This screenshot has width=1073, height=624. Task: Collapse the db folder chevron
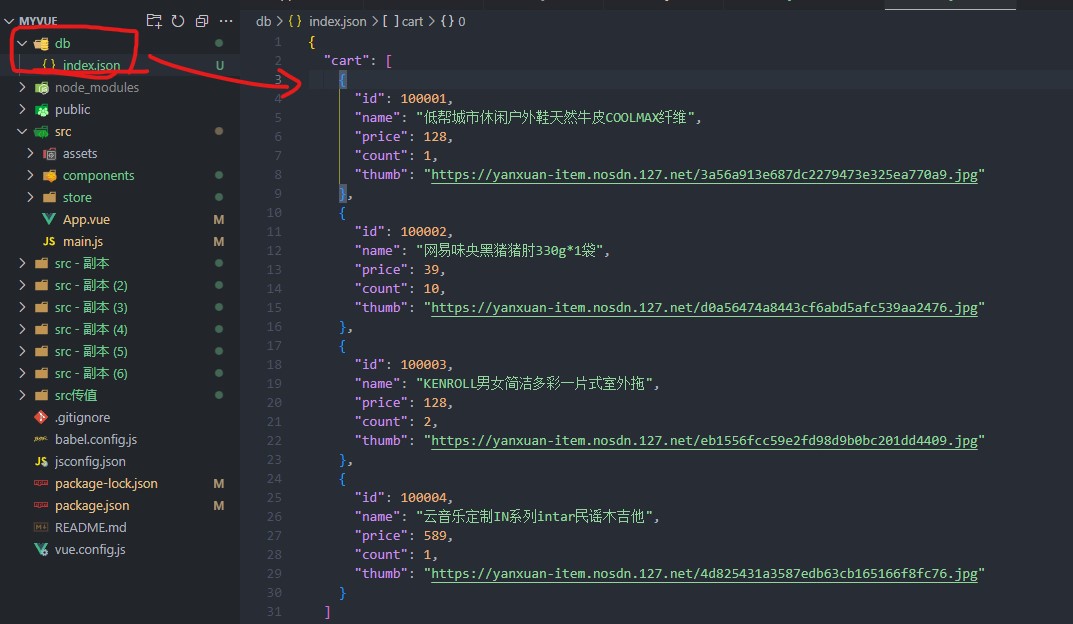(x=22, y=43)
